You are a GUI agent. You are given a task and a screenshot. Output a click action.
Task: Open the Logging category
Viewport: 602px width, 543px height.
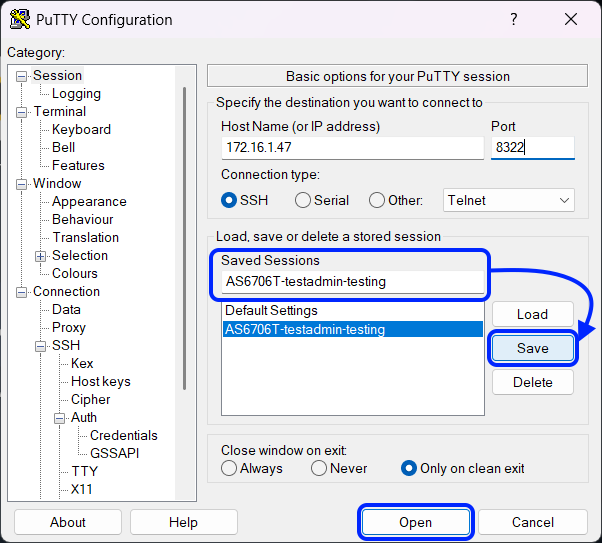coord(76,93)
